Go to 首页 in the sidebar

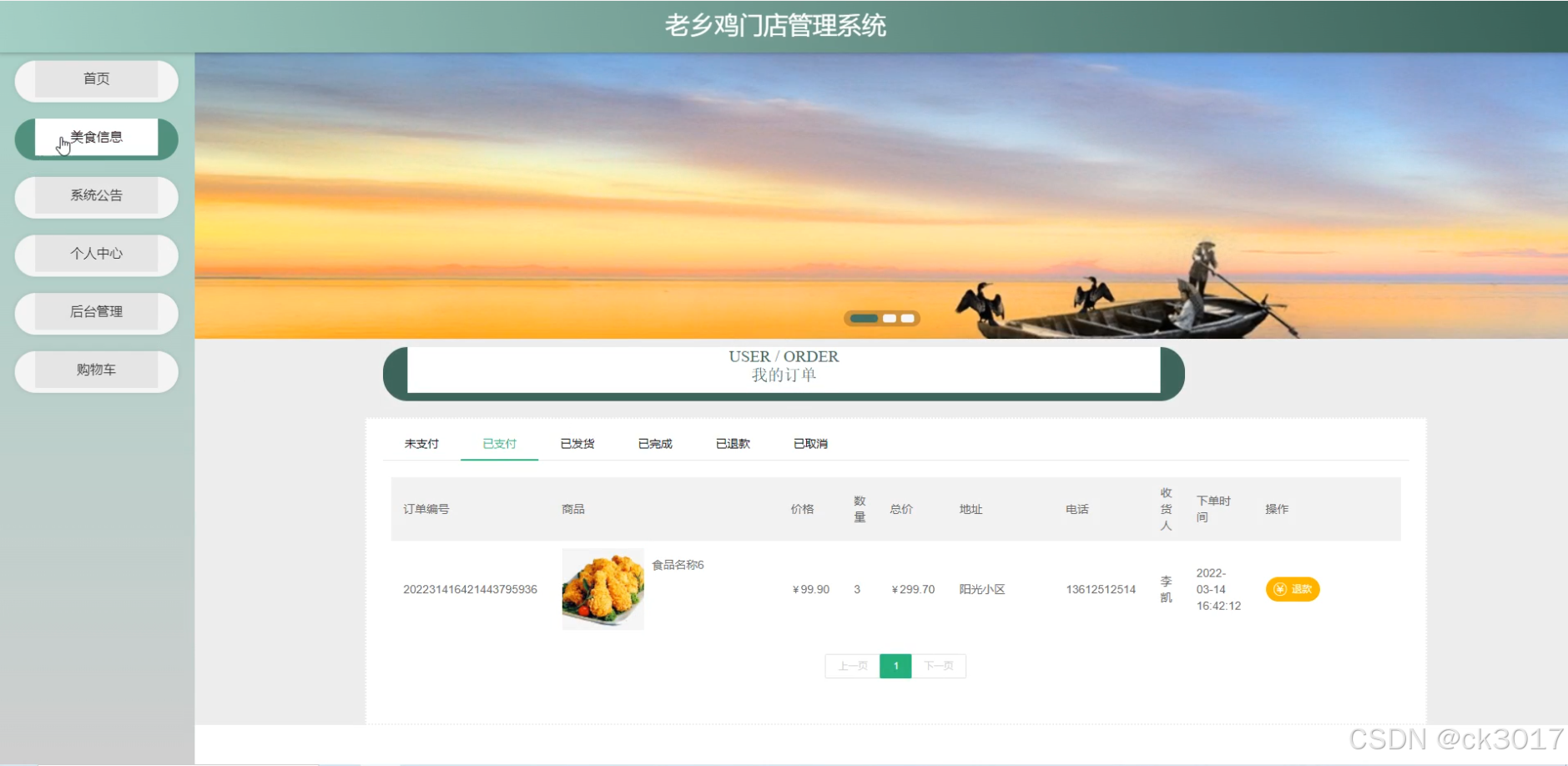(x=96, y=79)
